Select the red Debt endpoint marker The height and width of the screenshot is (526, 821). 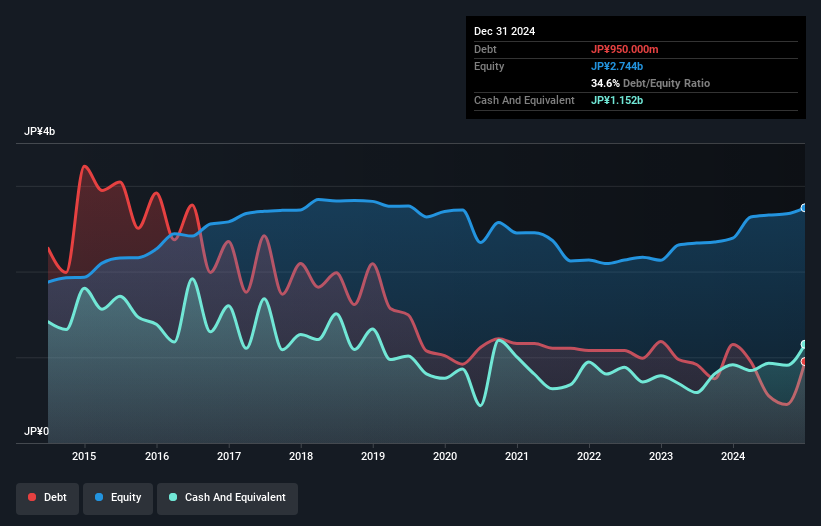tap(804, 362)
